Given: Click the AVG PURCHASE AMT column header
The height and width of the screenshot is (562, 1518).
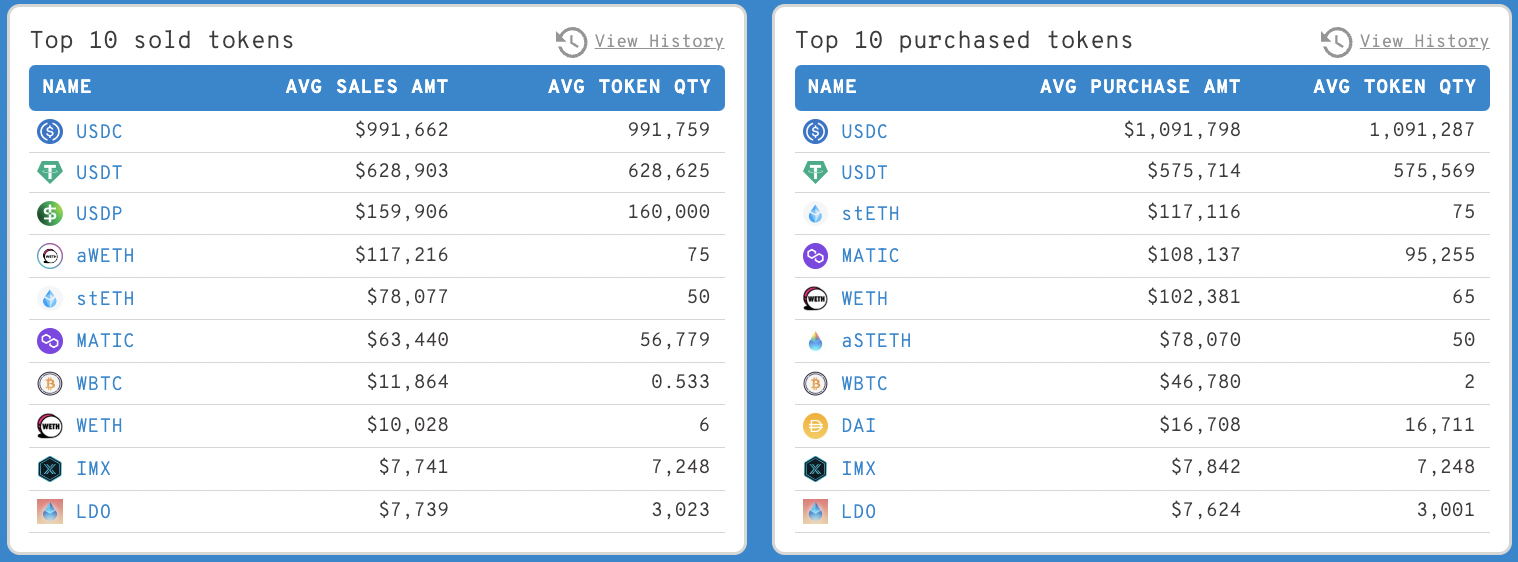Looking at the screenshot, I should (1140, 87).
